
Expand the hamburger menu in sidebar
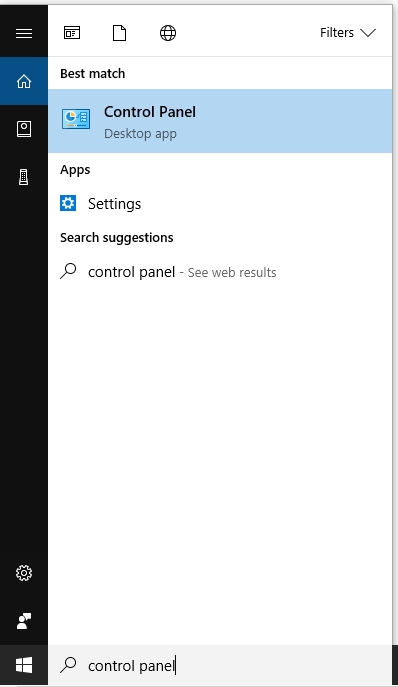(24, 33)
